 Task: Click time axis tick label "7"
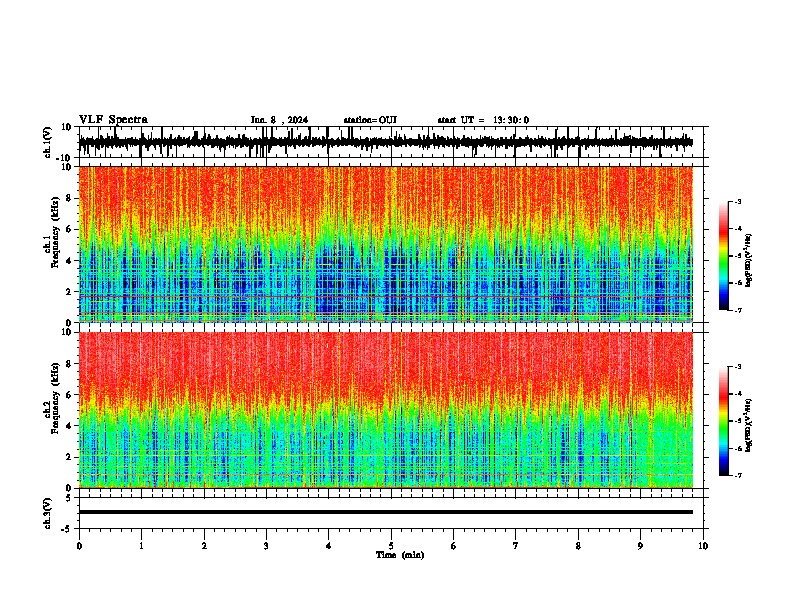pos(516,546)
